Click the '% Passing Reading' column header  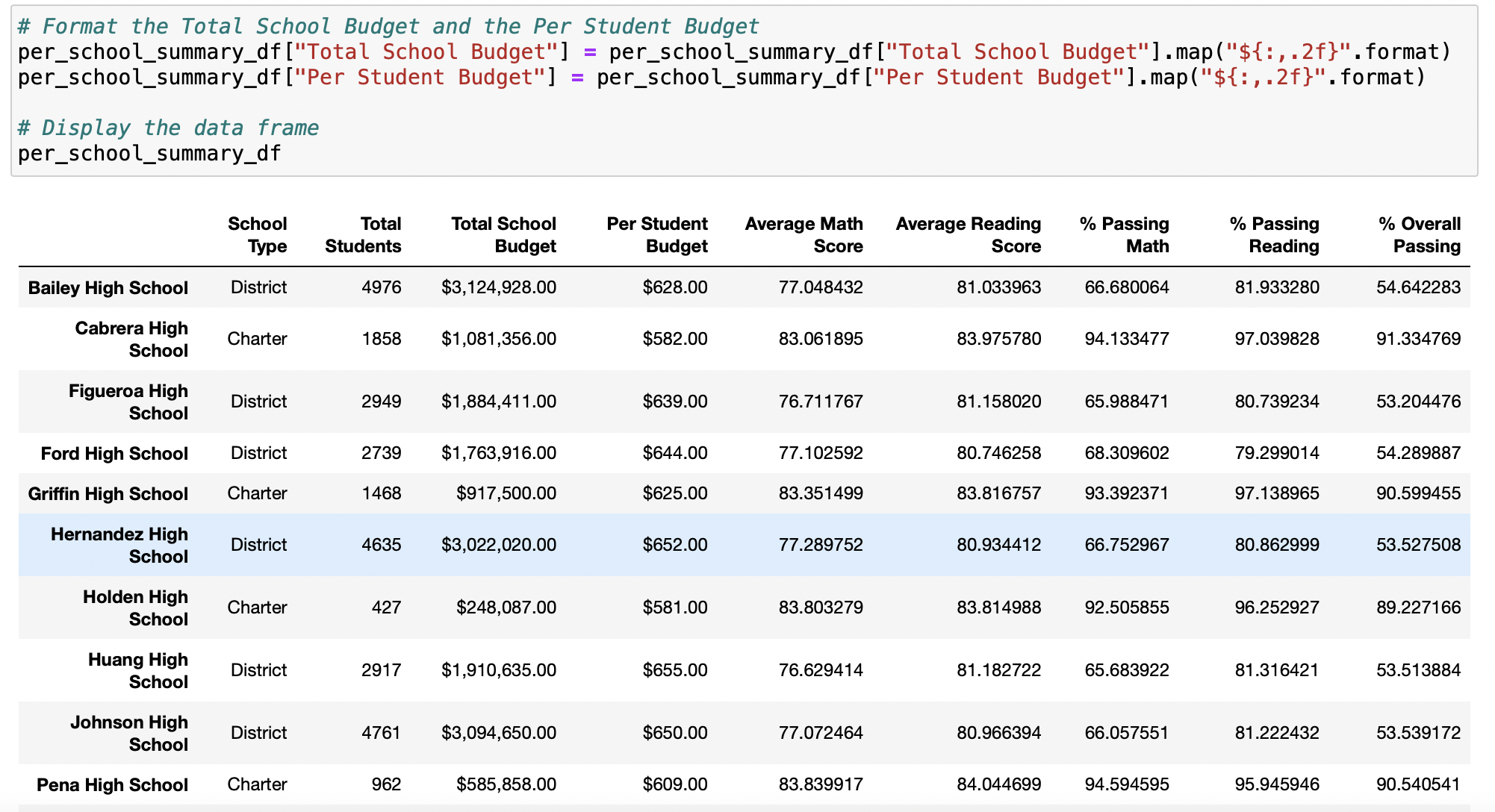tap(1274, 235)
